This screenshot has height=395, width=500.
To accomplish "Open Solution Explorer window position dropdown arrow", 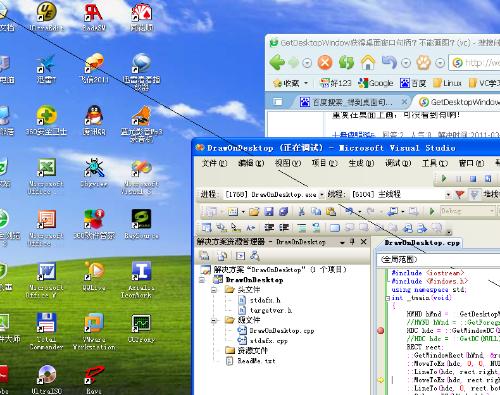I will (x=342, y=242).
